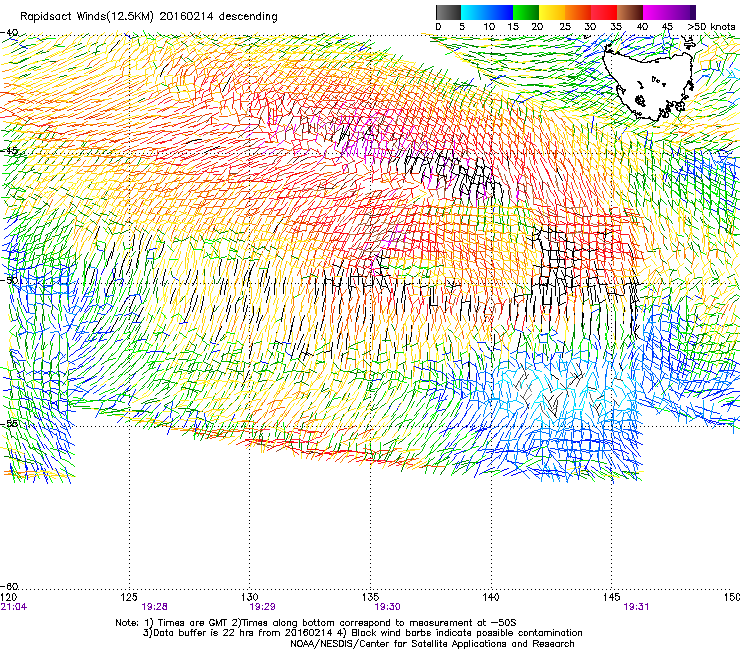Click the '-45' latitude label

coord(9,151)
